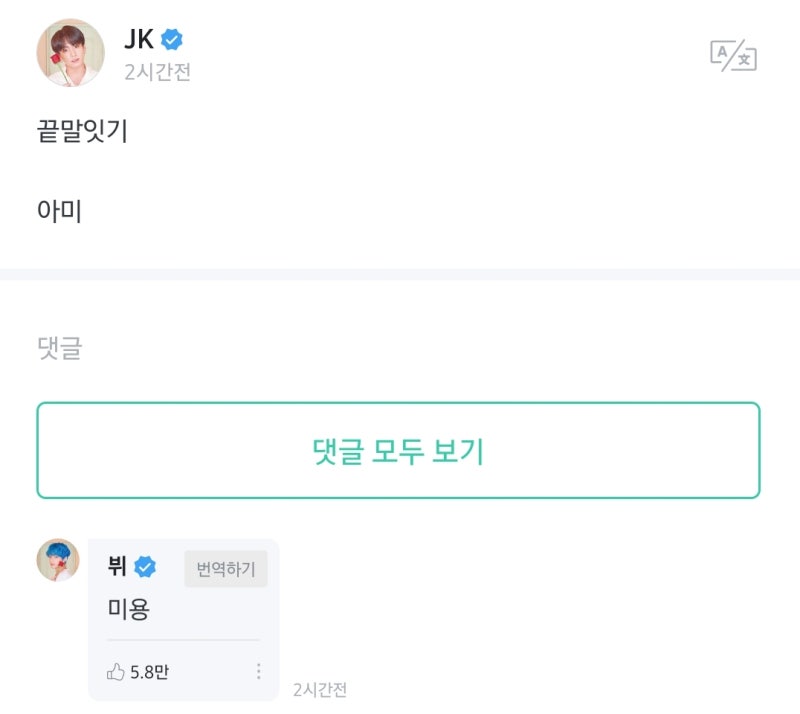This screenshot has height=714, width=800.
Task: Click the 2시간전 timestamp beside the comment
Action: 319,690
